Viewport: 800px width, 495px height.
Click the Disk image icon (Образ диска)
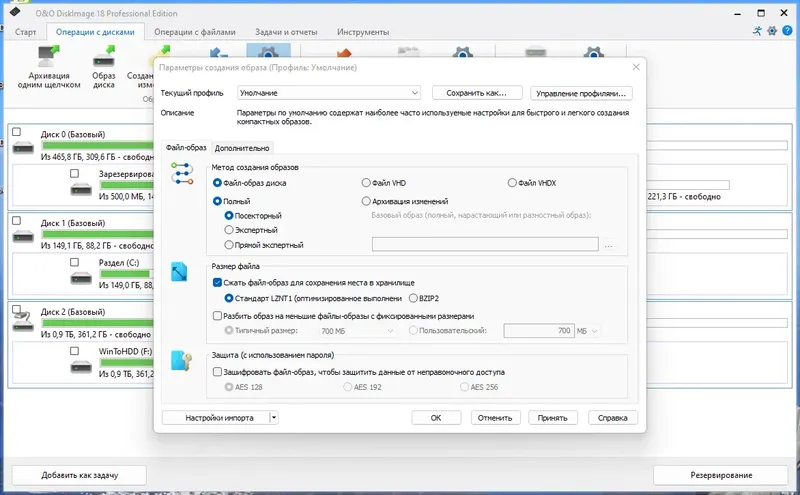pyautogui.click(x=104, y=56)
